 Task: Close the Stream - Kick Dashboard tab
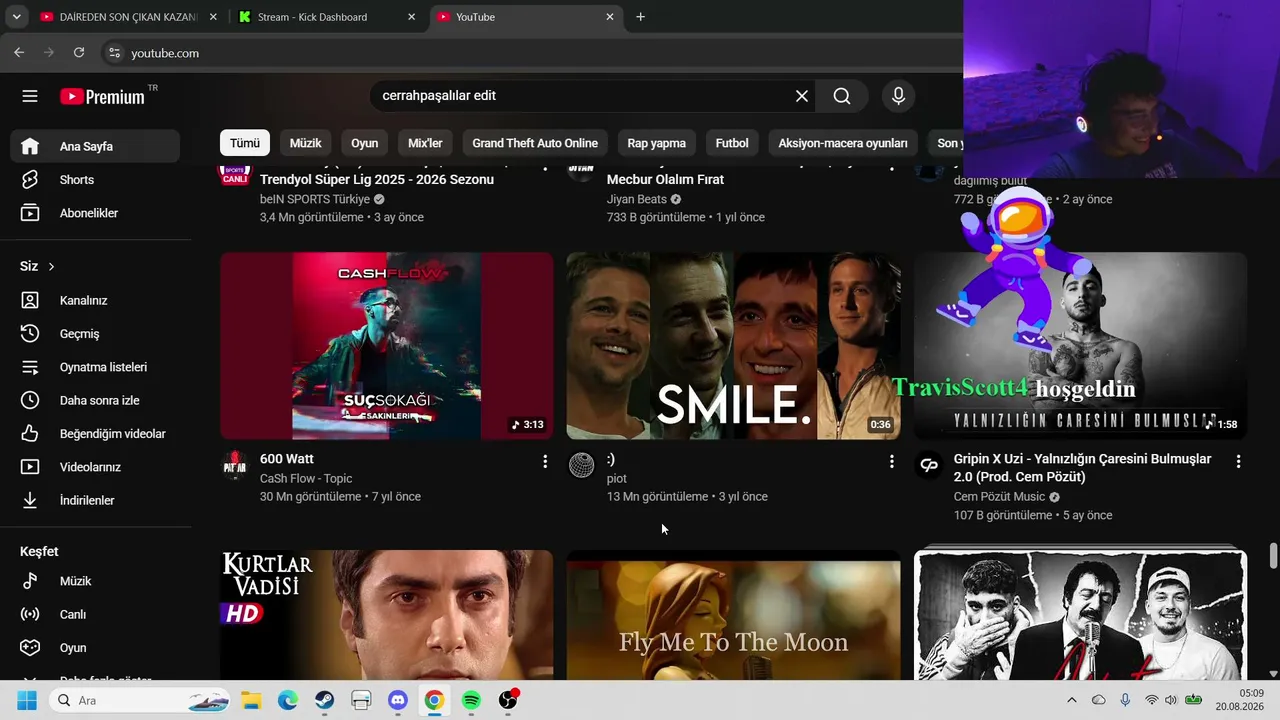[412, 17]
